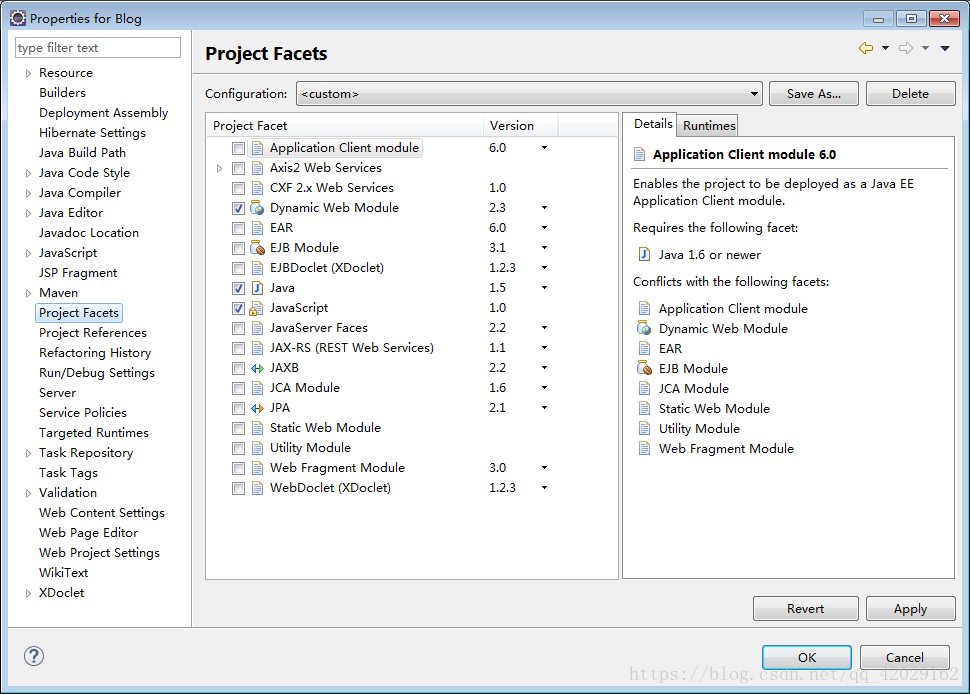Click the JCA Module document icon in facet list
The height and width of the screenshot is (694, 970).
coord(257,388)
